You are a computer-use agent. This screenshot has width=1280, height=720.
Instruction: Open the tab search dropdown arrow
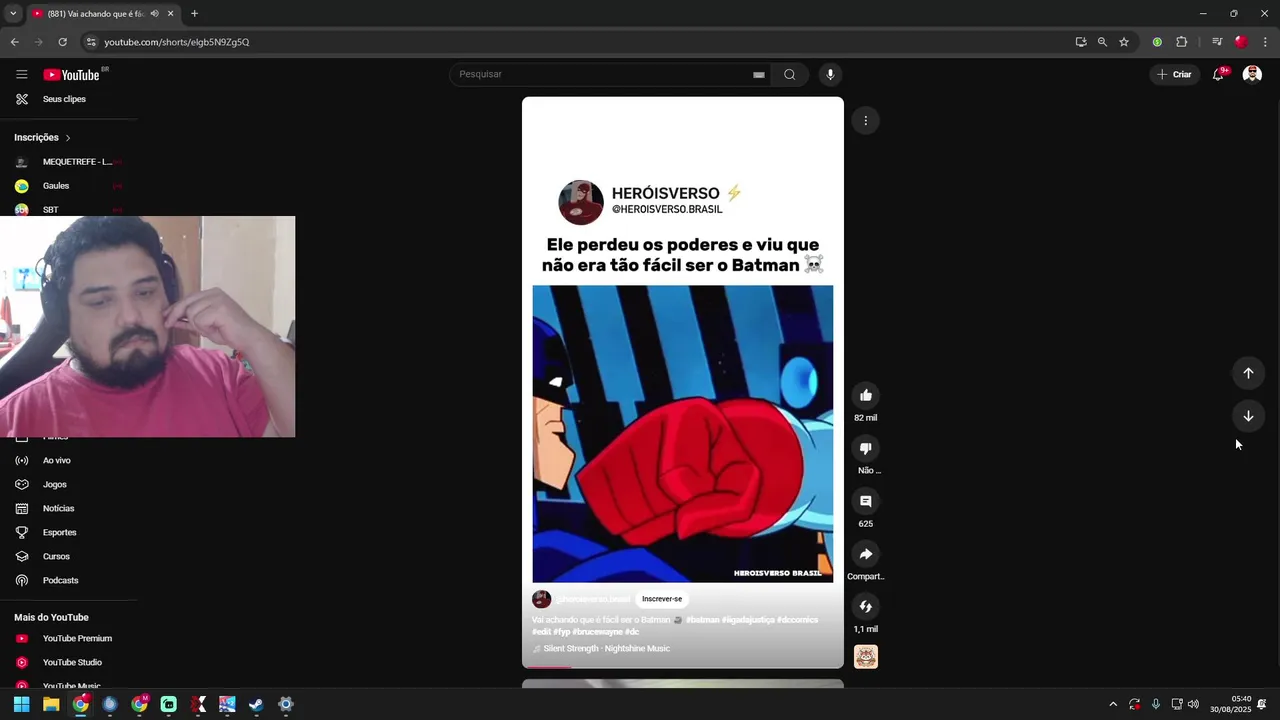coord(12,14)
